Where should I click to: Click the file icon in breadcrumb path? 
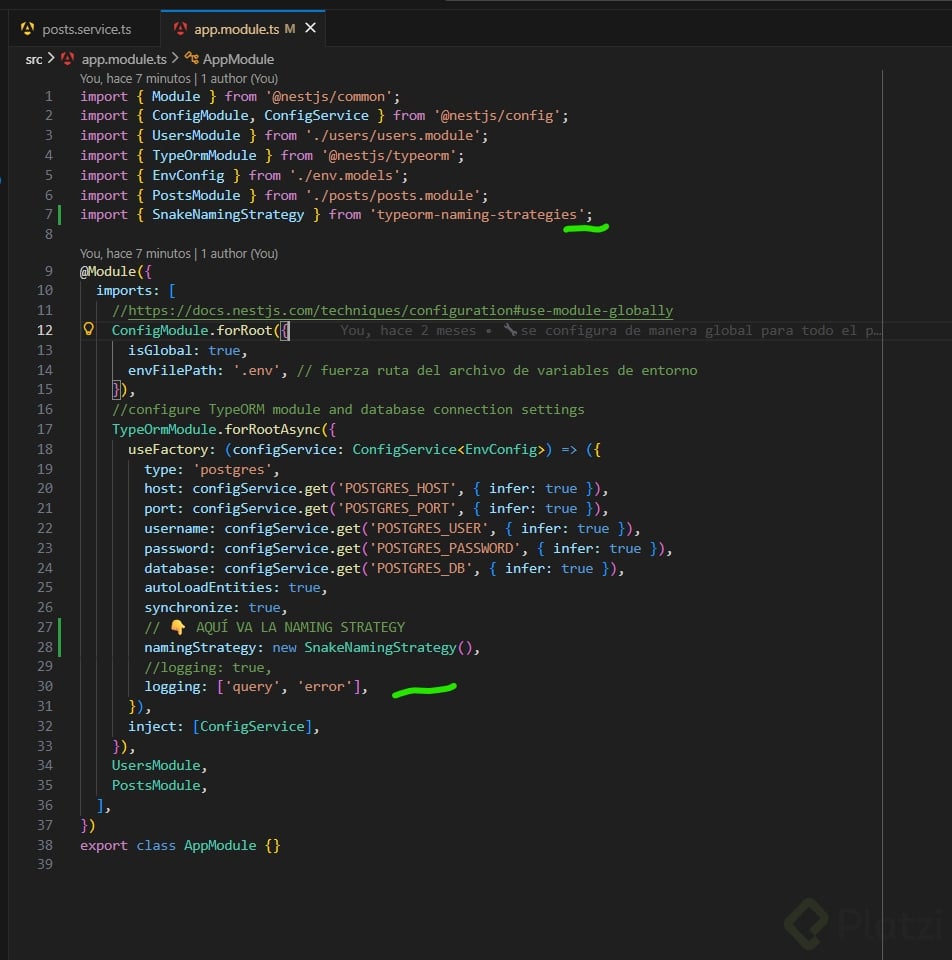[69, 59]
